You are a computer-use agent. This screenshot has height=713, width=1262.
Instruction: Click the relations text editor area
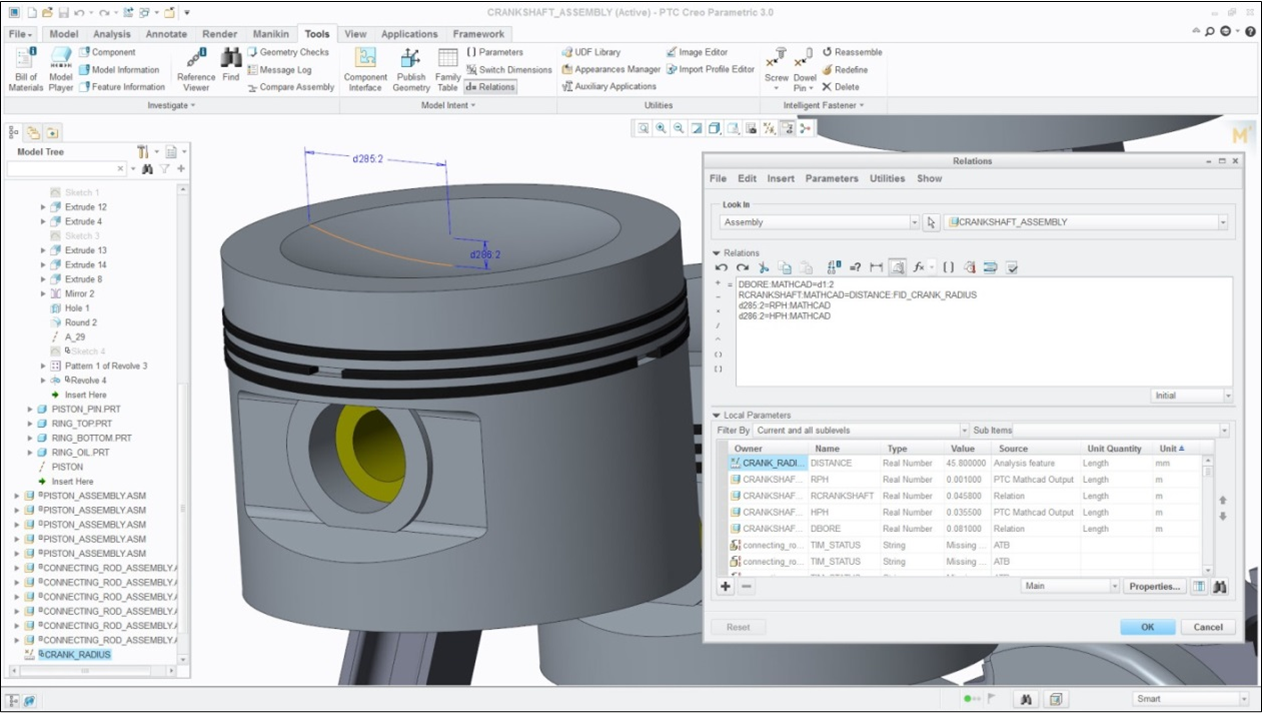tap(984, 332)
